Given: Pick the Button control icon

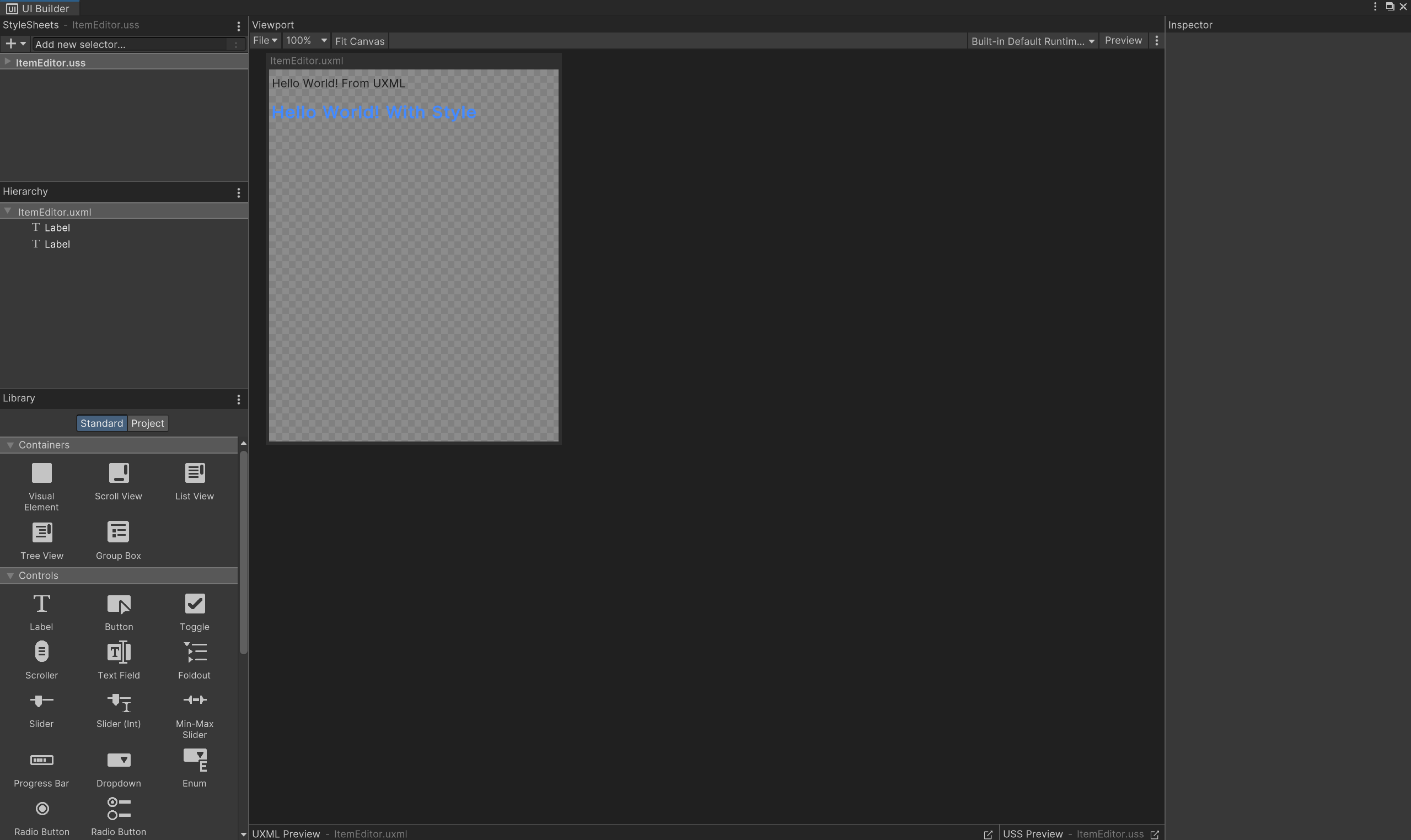Looking at the screenshot, I should [119, 604].
